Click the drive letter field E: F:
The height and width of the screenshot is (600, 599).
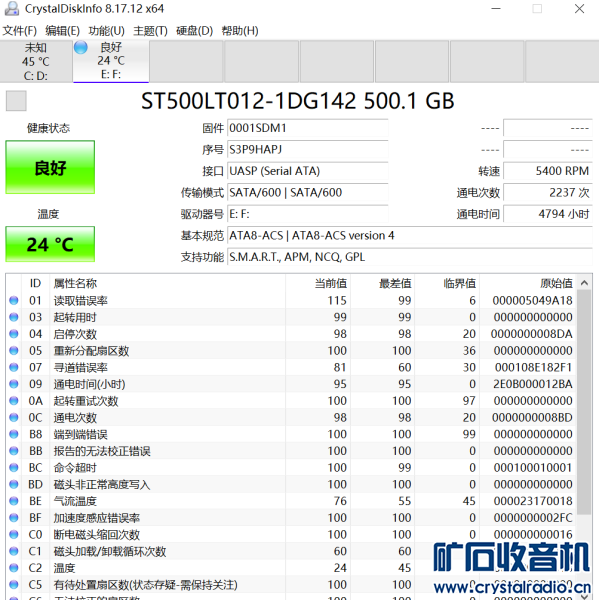pyautogui.click(x=308, y=214)
